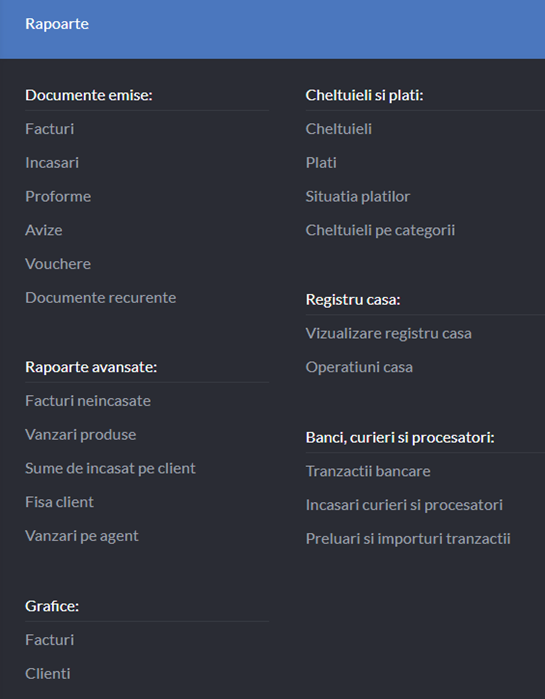545x699 pixels.
Task: Open the Fisa client report
Action: pyautogui.click(x=59, y=502)
